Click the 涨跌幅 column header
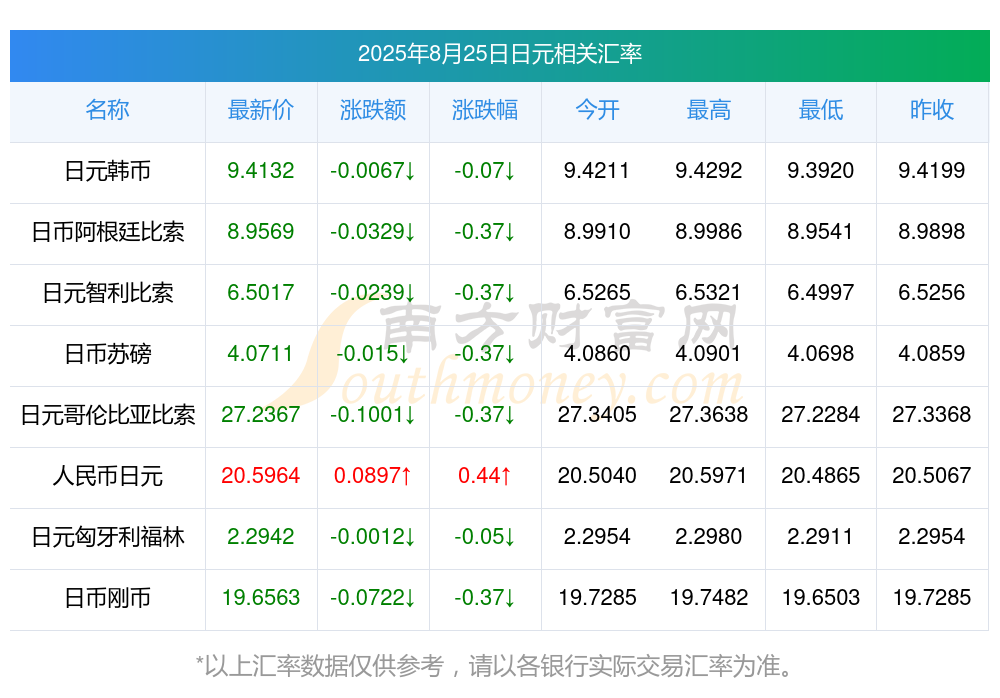This screenshot has width=1000, height=698. click(x=485, y=110)
